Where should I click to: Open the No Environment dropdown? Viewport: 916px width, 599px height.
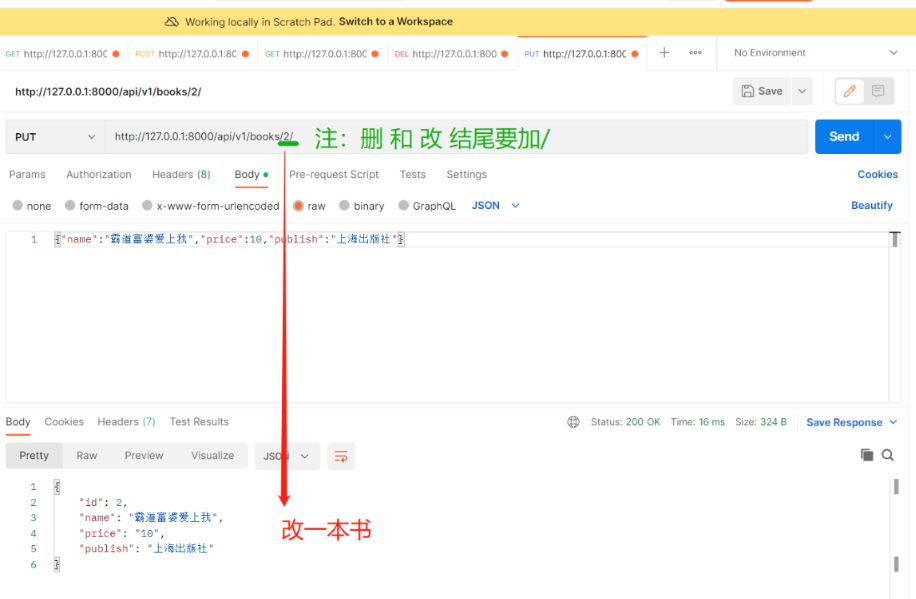tap(815, 53)
